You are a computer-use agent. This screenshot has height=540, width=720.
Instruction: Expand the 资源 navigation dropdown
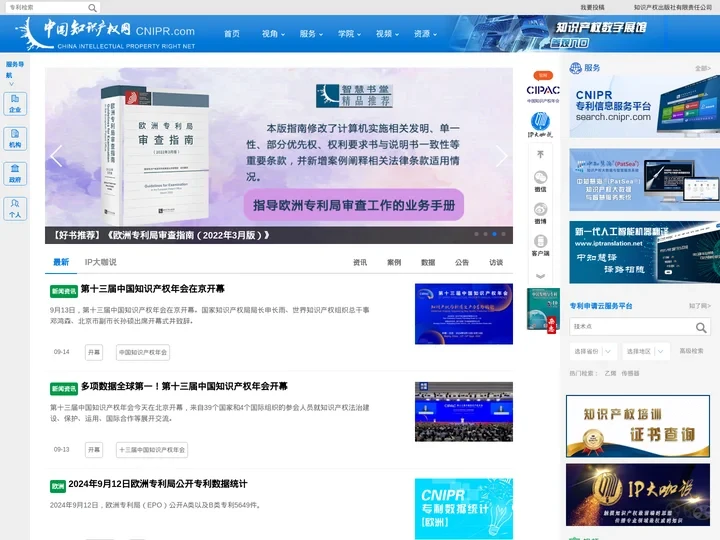pos(425,34)
